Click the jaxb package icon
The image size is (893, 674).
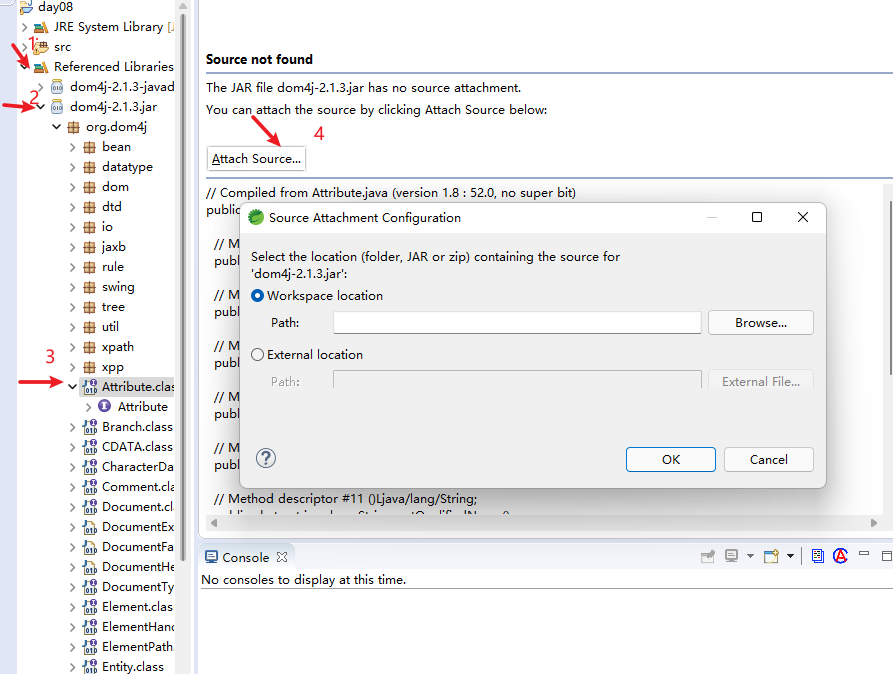(89, 247)
